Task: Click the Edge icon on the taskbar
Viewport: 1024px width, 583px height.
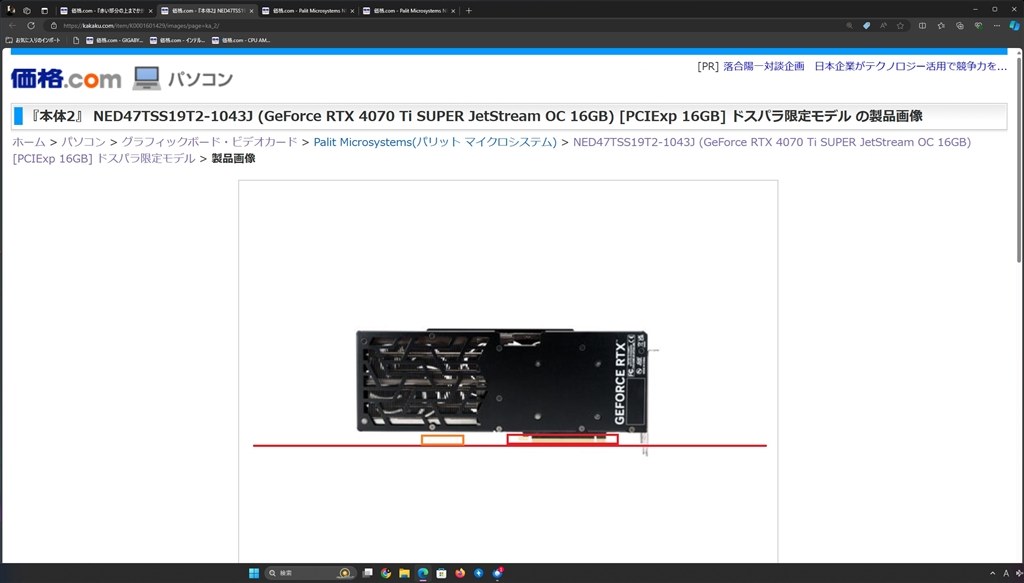Action: tap(423, 573)
